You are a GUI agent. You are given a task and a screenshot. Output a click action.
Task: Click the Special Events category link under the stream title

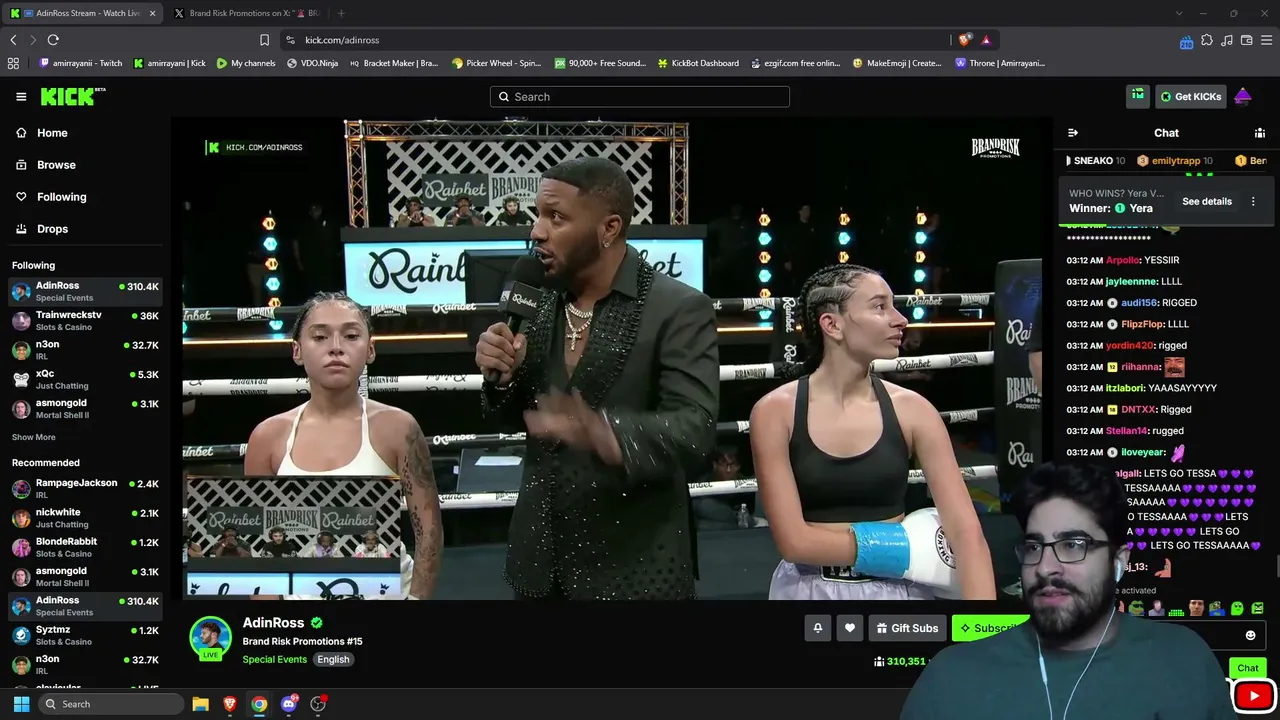(x=275, y=659)
